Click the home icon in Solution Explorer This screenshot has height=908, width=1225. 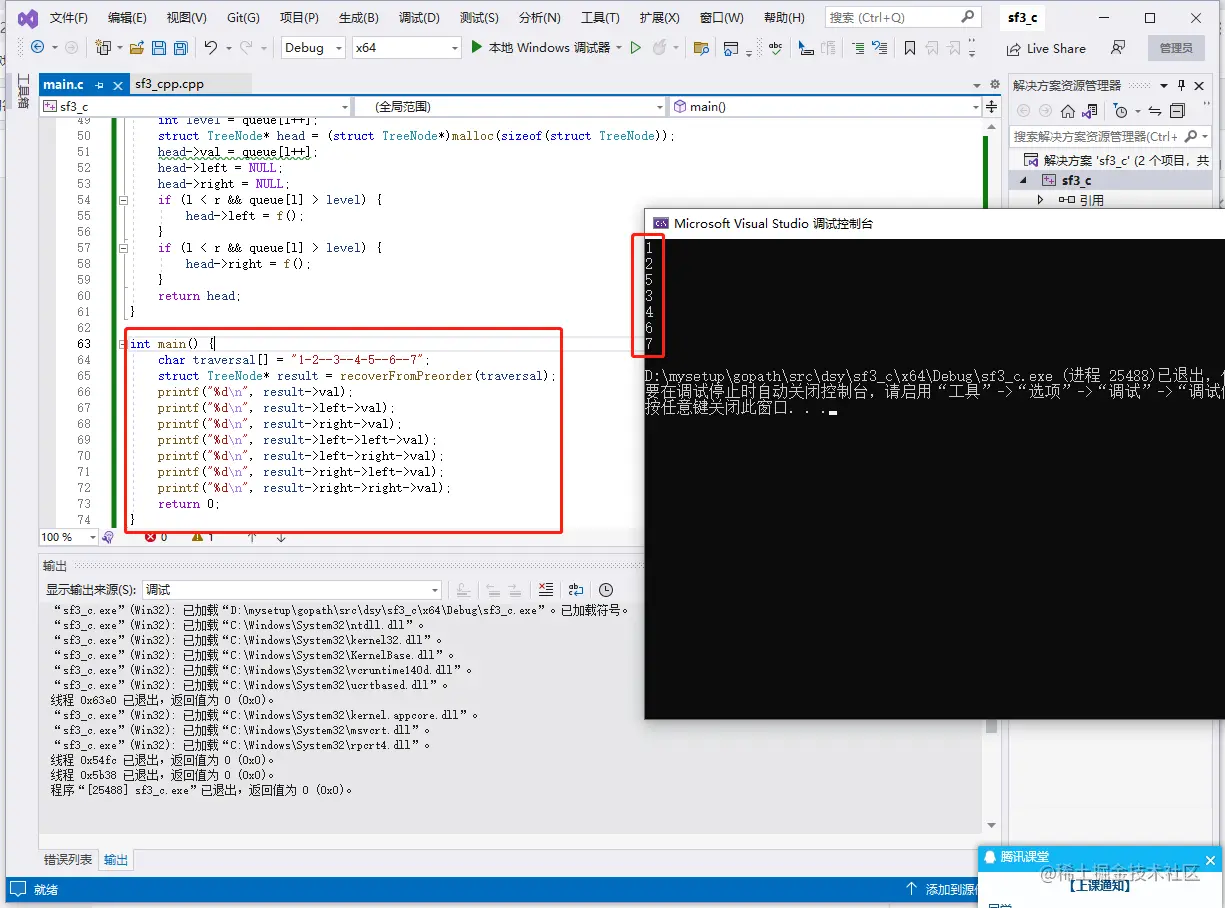1068,111
